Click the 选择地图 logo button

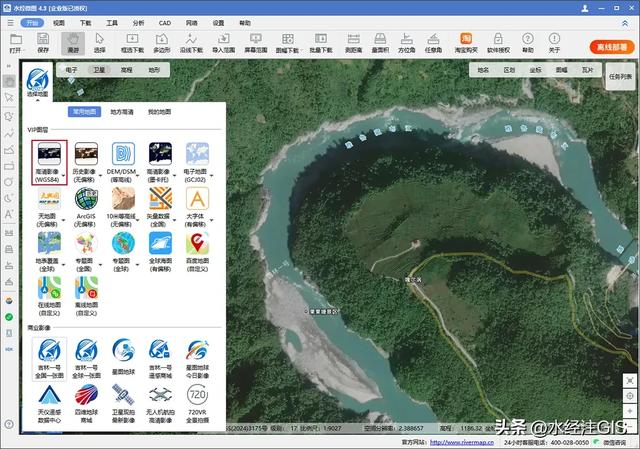38,82
